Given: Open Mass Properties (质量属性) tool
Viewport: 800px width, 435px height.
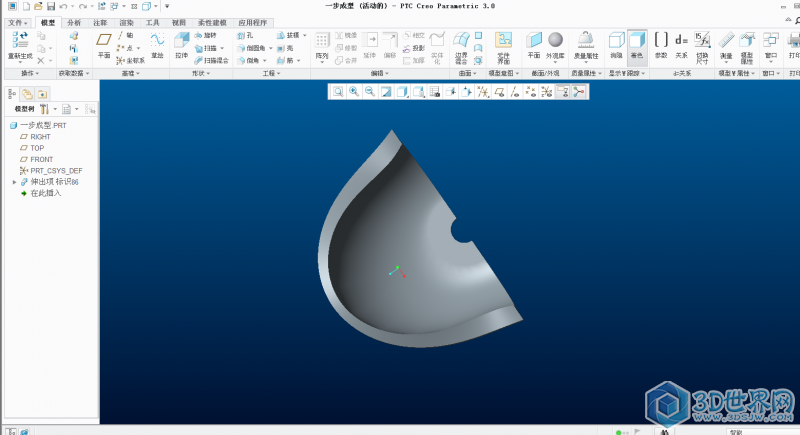Looking at the screenshot, I should [x=586, y=45].
